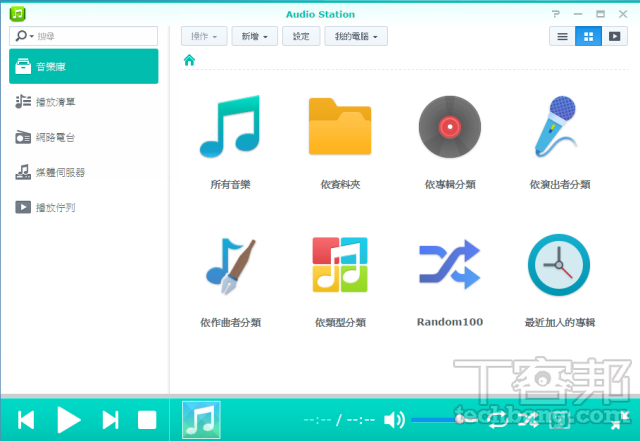Open the 所有音樂 (All Music) icon
This screenshot has width=640, height=441.
coord(229,128)
